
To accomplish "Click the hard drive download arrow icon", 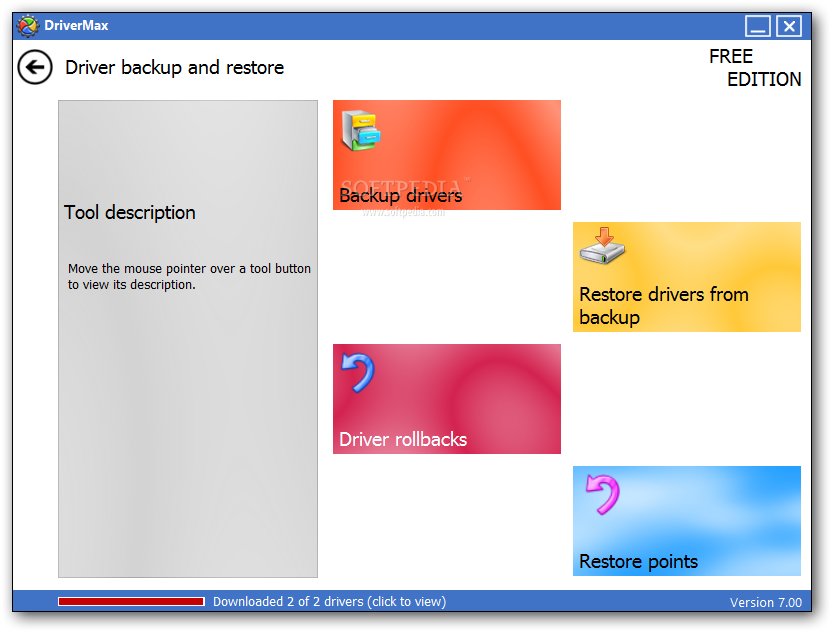I will coord(602,246).
